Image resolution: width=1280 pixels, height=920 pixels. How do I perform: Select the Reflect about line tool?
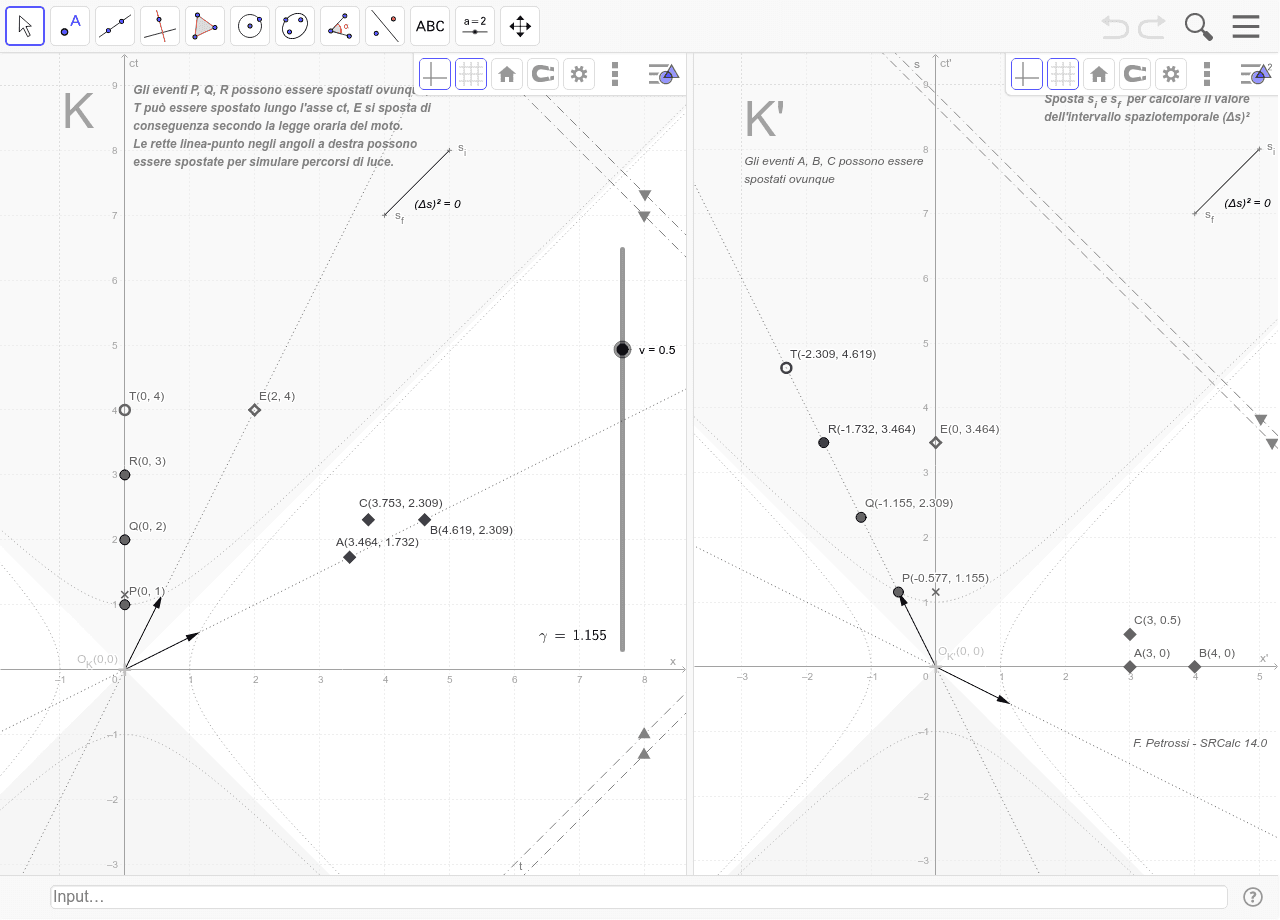(385, 26)
